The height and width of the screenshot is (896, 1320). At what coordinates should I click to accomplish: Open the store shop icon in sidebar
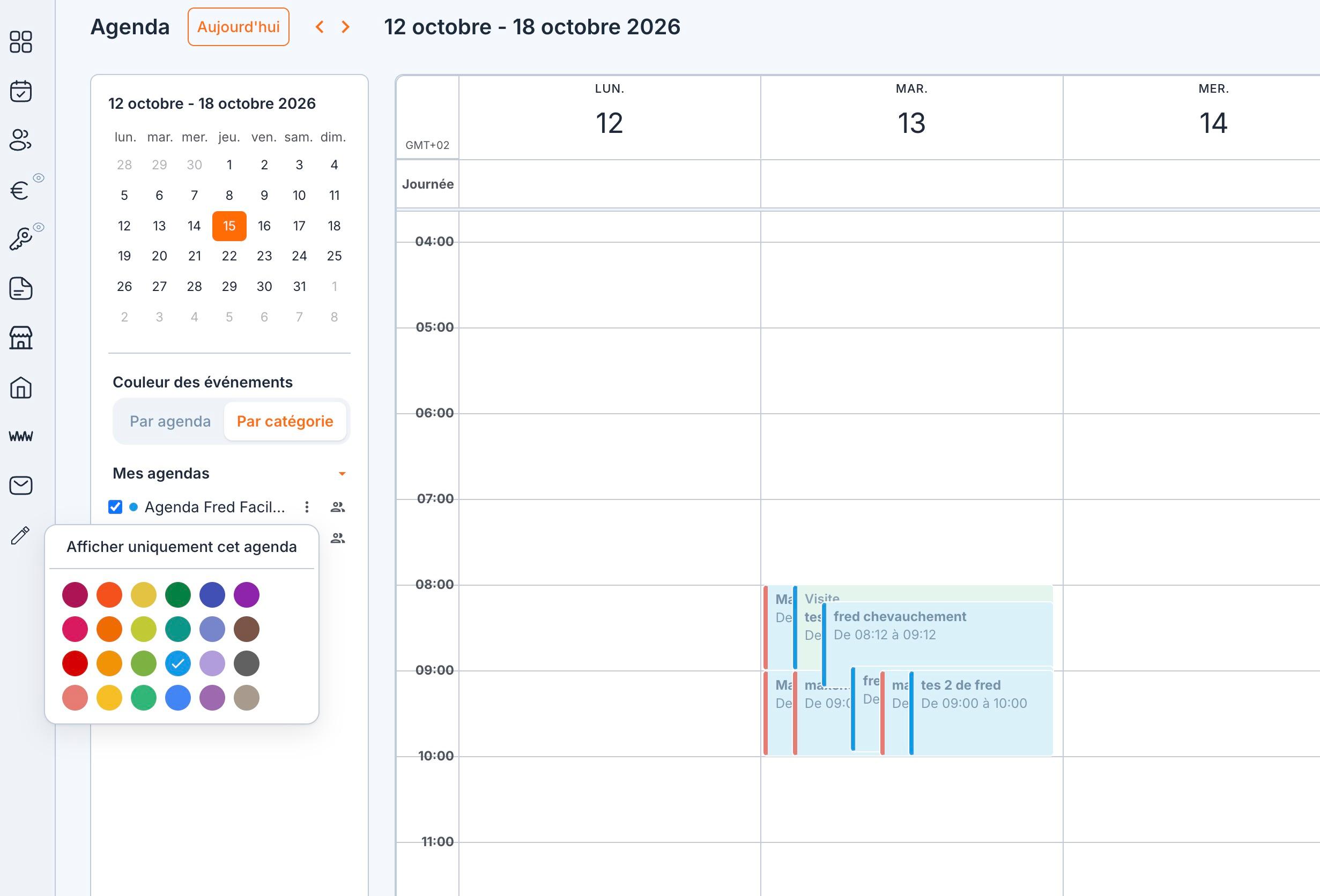pos(21,338)
